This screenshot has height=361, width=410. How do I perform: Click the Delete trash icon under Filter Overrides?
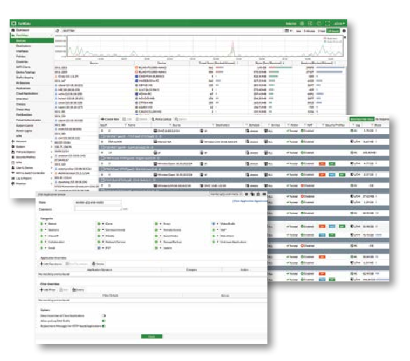point(74,290)
